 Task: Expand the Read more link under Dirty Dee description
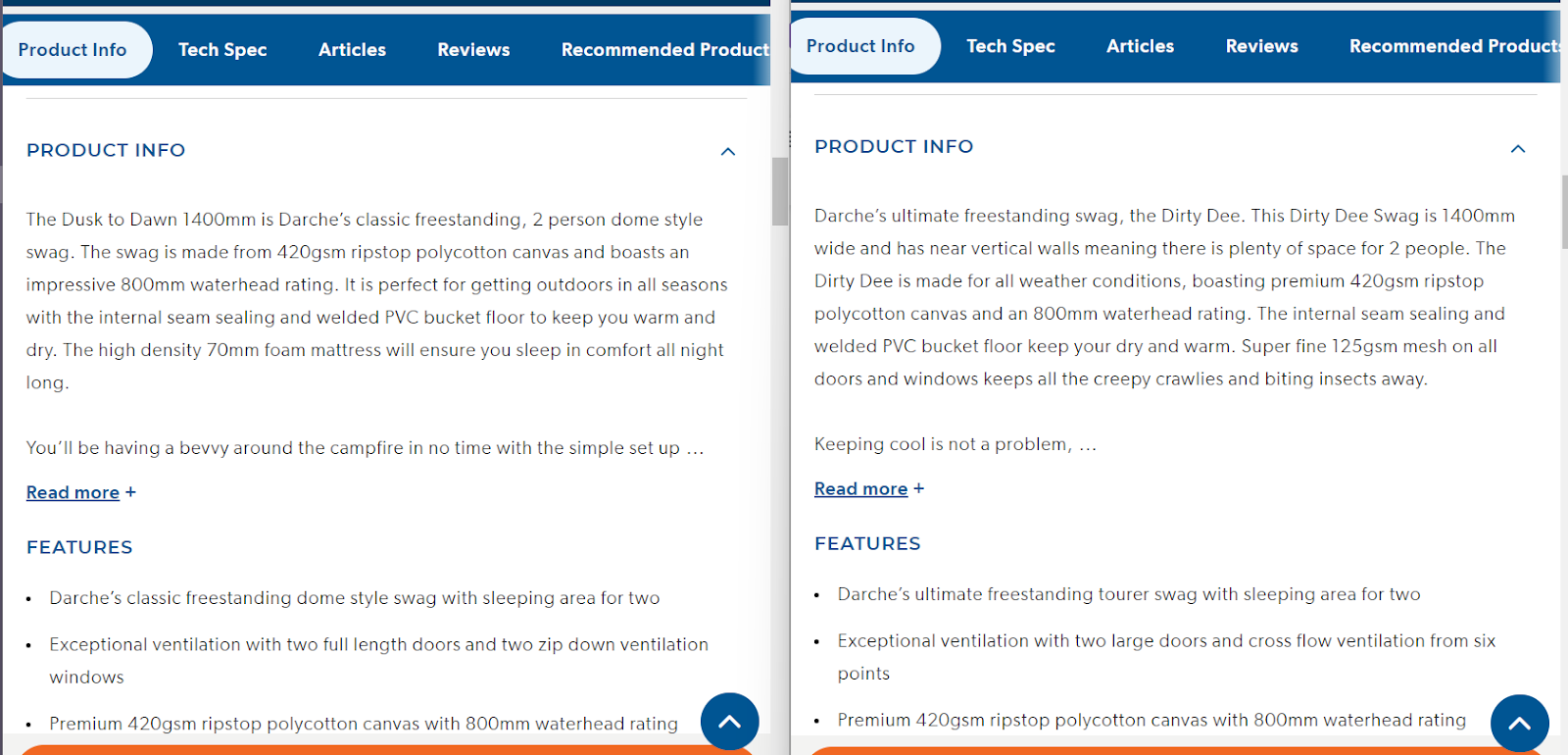coord(860,487)
